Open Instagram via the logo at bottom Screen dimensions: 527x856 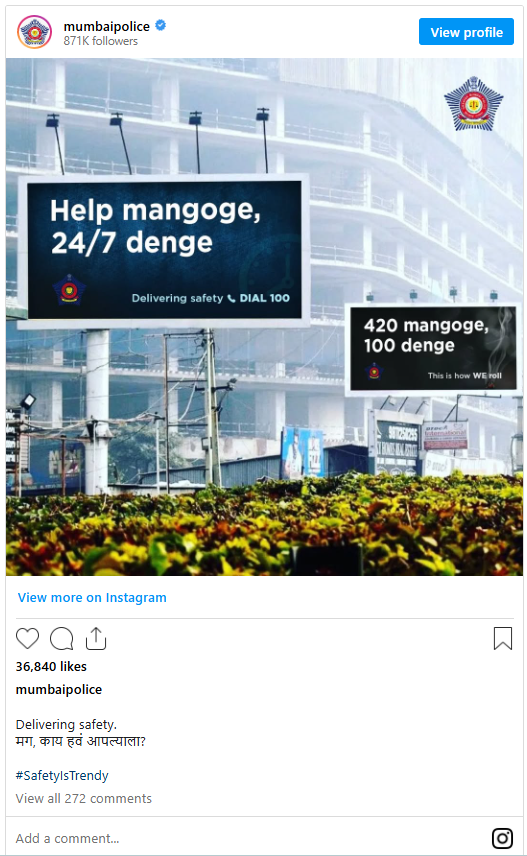click(502, 838)
